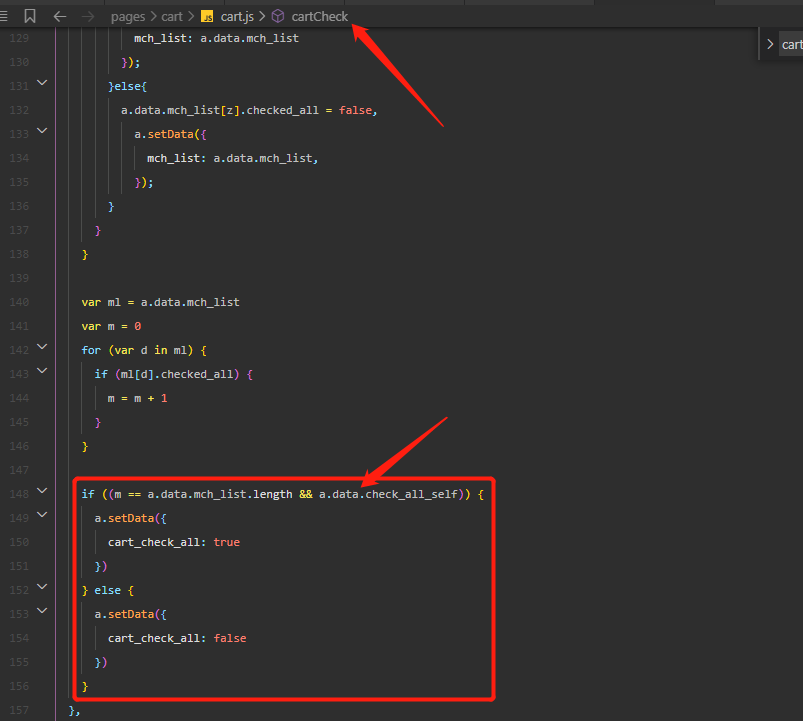Viewport: 803px width, 721px height.
Task: Click the bookmark icon in the editor toolbar
Action: (x=30, y=16)
